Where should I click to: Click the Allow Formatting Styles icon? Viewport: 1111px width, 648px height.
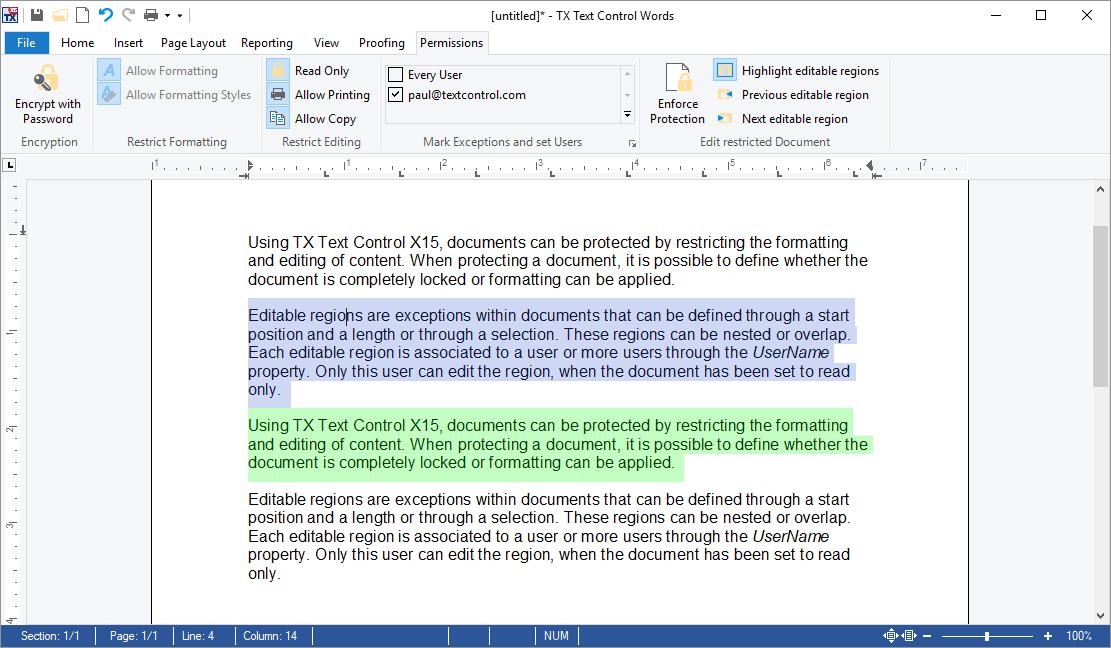tap(109, 94)
